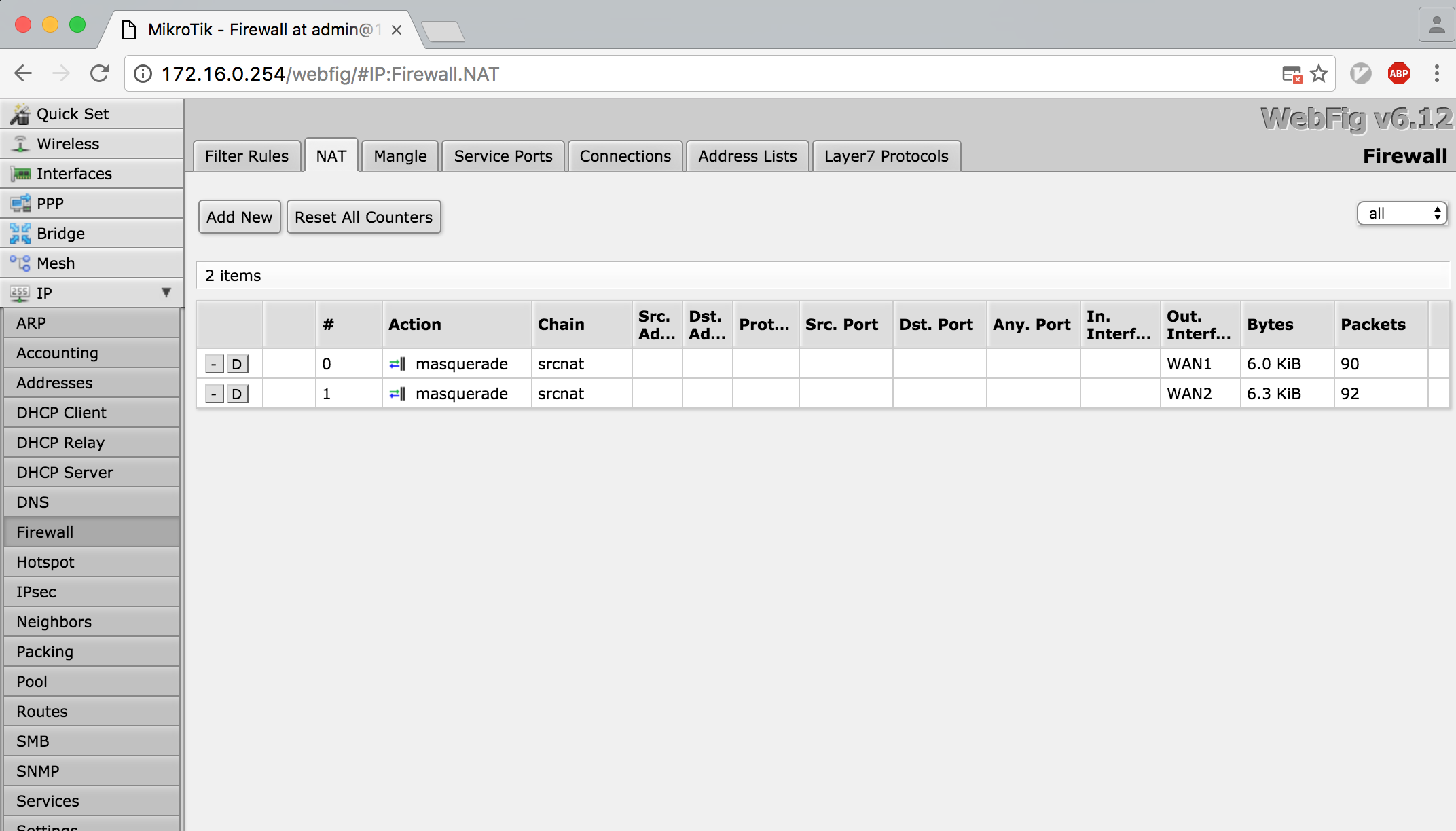The height and width of the screenshot is (831, 1456).
Task: Bookmark page with star icon
Action: [x=1319, y=73]
